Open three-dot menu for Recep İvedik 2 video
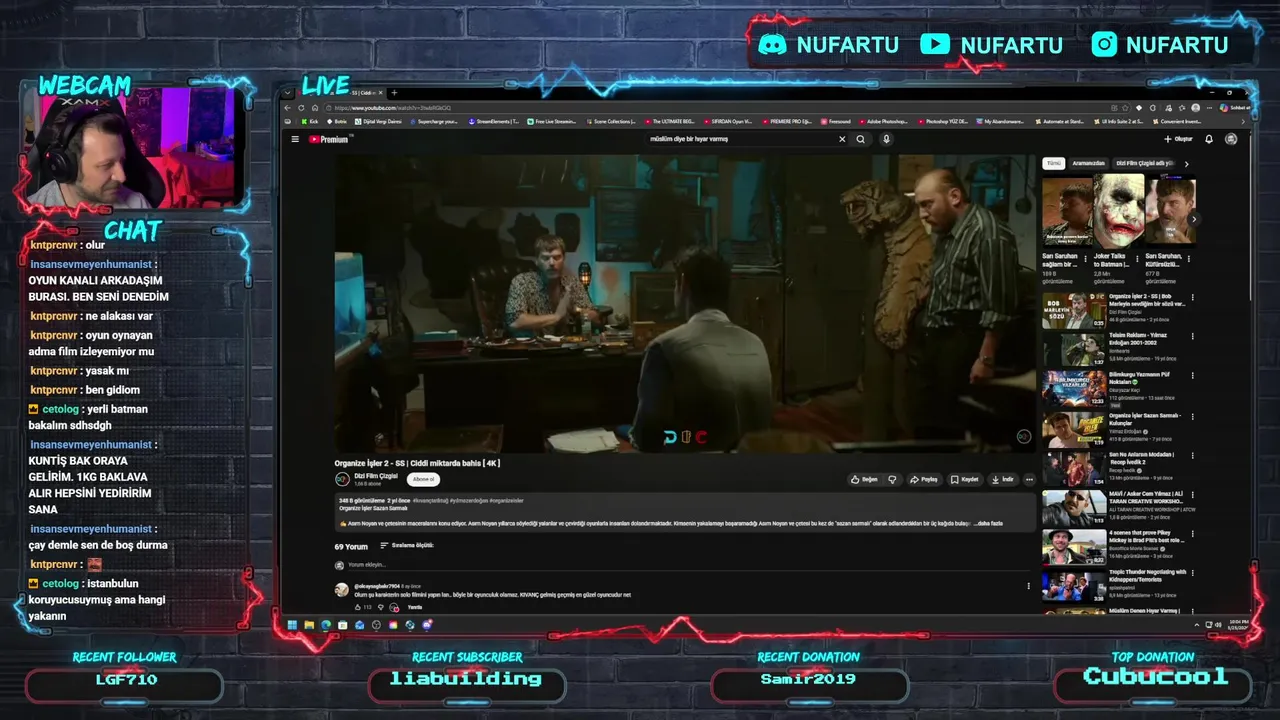1280x720 pixels. coord(1193,455)
